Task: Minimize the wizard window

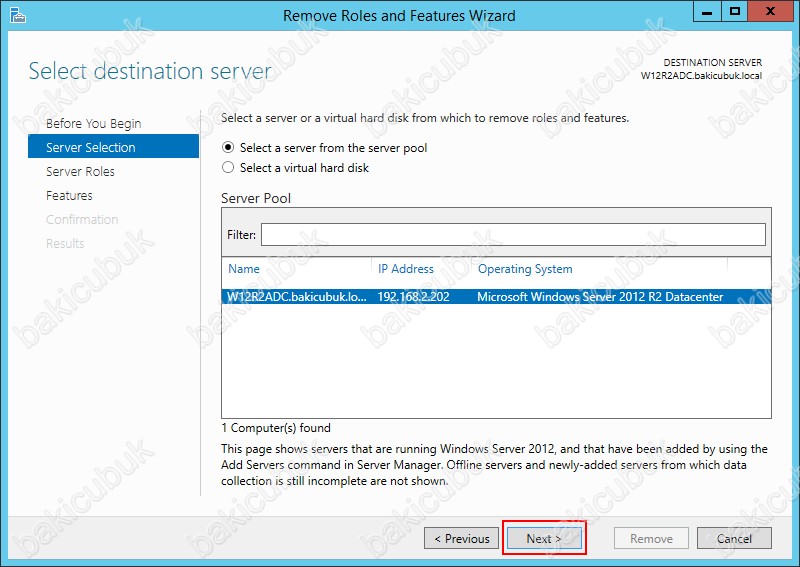Action: pos(707,11)
